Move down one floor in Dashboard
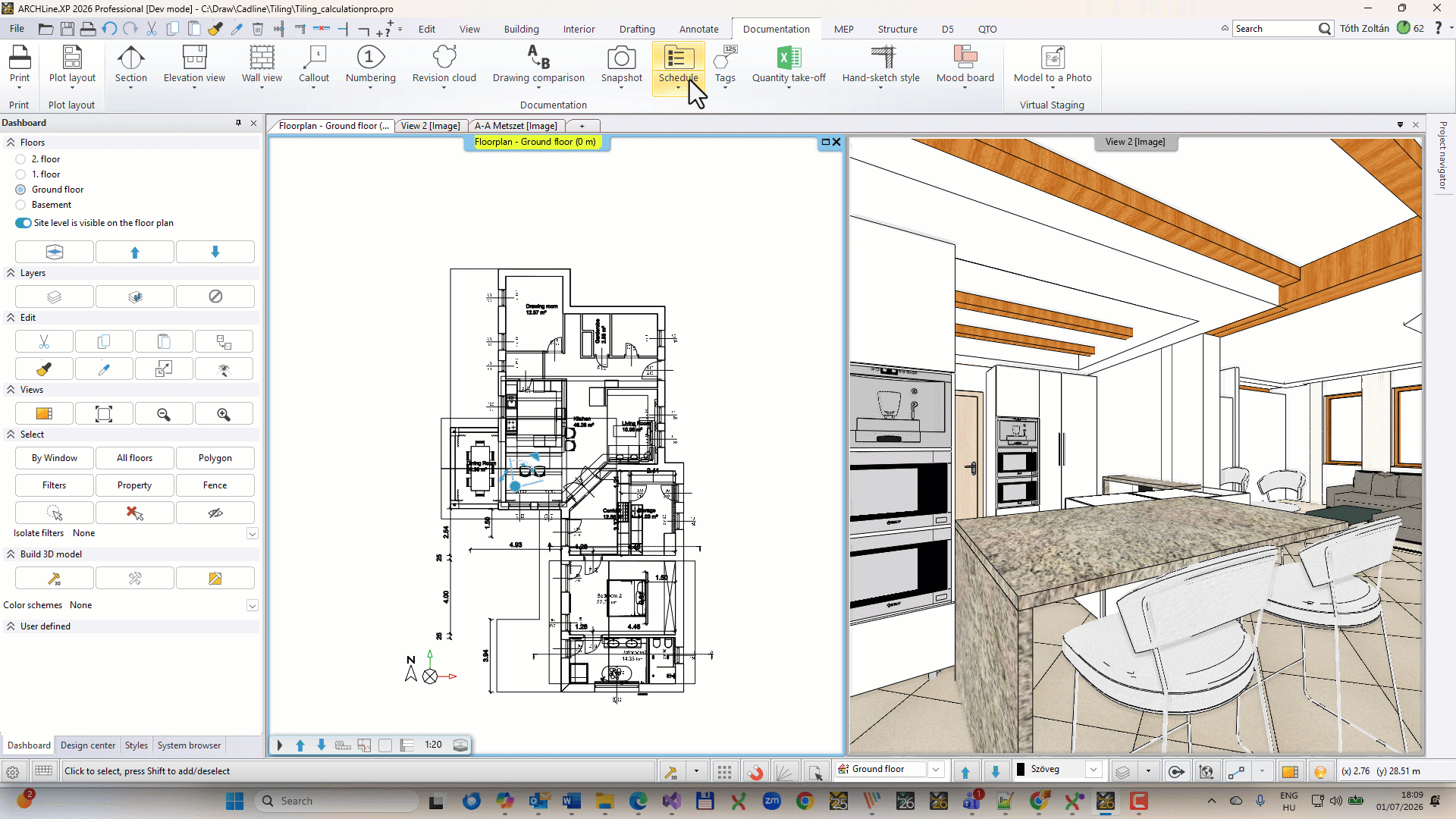Screen dimensions: 1456x819 (x=215, y=252)
